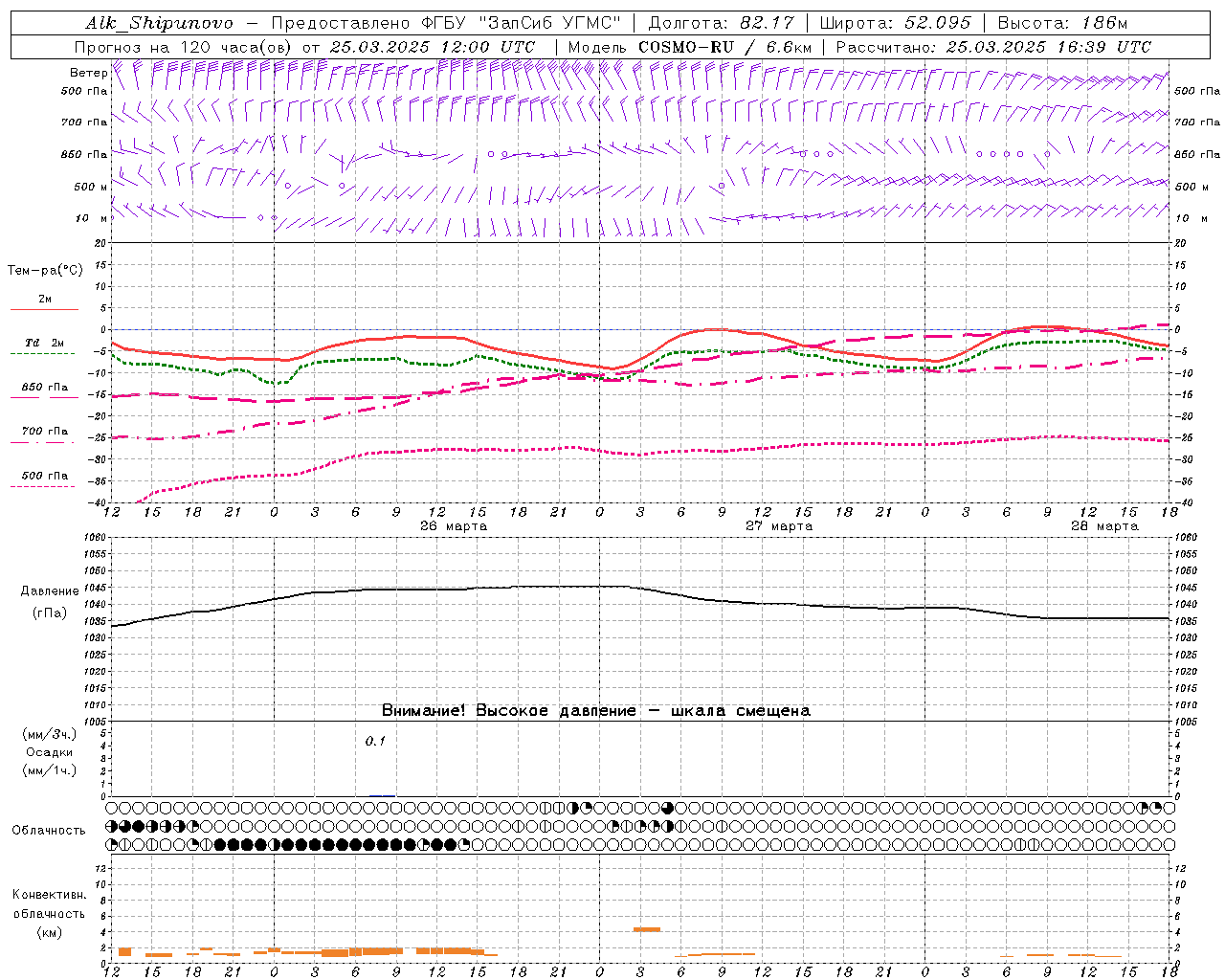Screen dimensions: 1225x980
Task: Click the isolated orange convective bar near 4 km
Action: (647, 929)
